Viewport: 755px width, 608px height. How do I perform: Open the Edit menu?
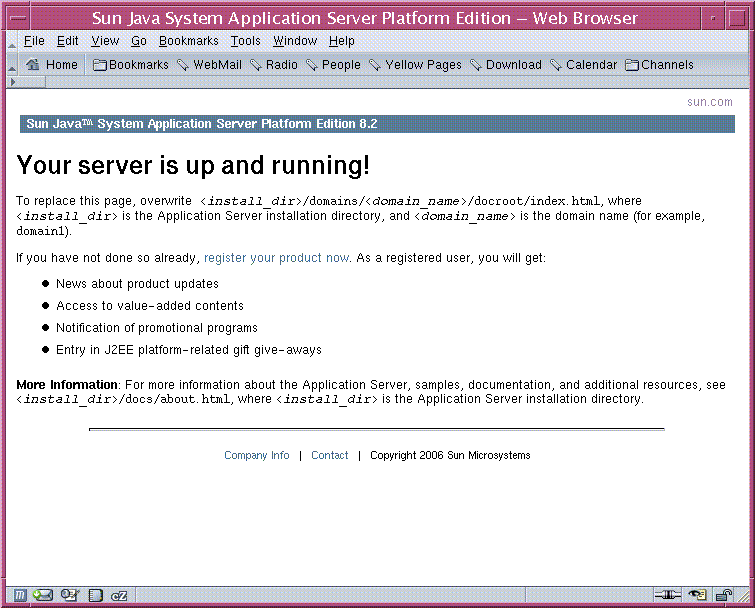pos(67,41)
